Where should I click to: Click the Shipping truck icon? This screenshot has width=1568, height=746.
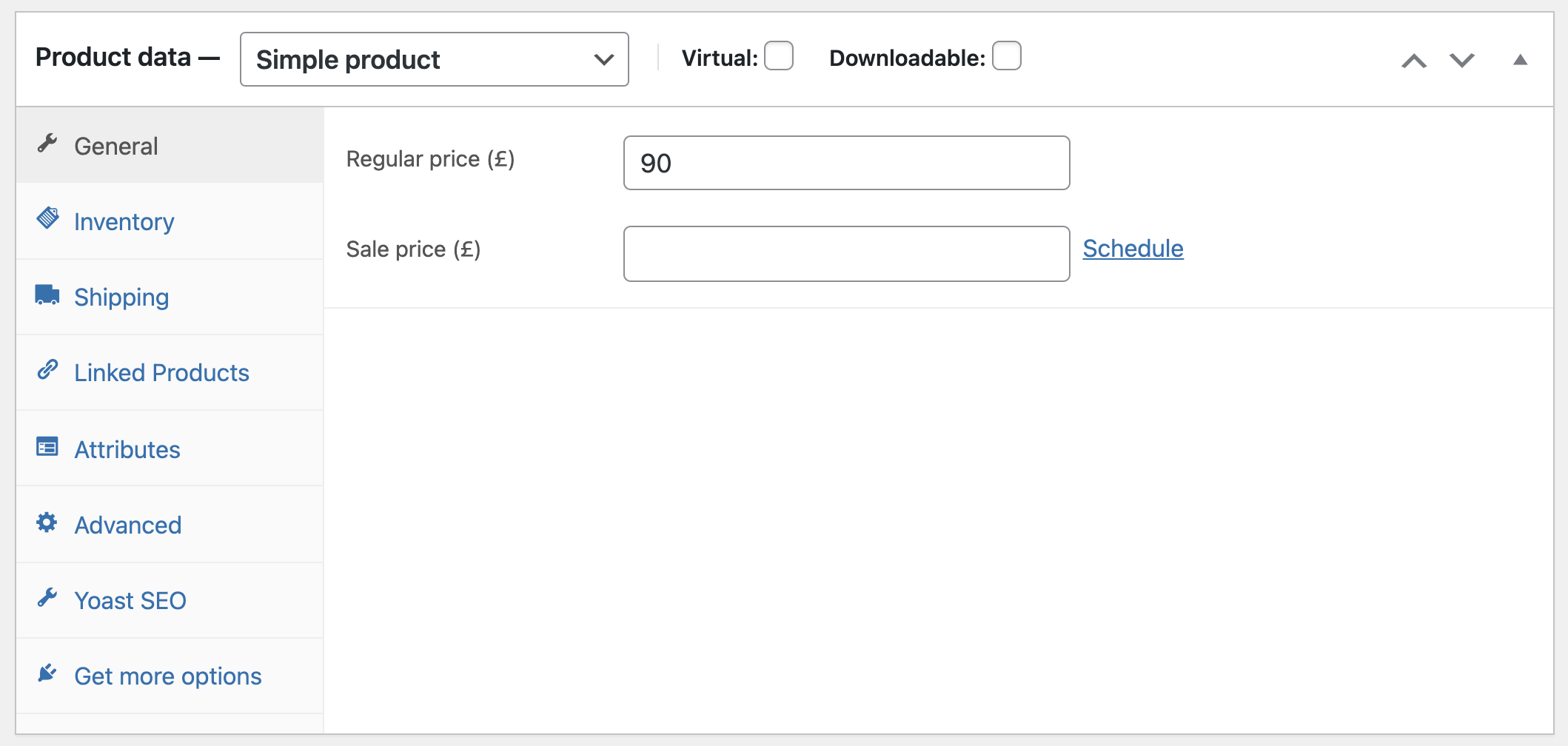pos(47,295)
